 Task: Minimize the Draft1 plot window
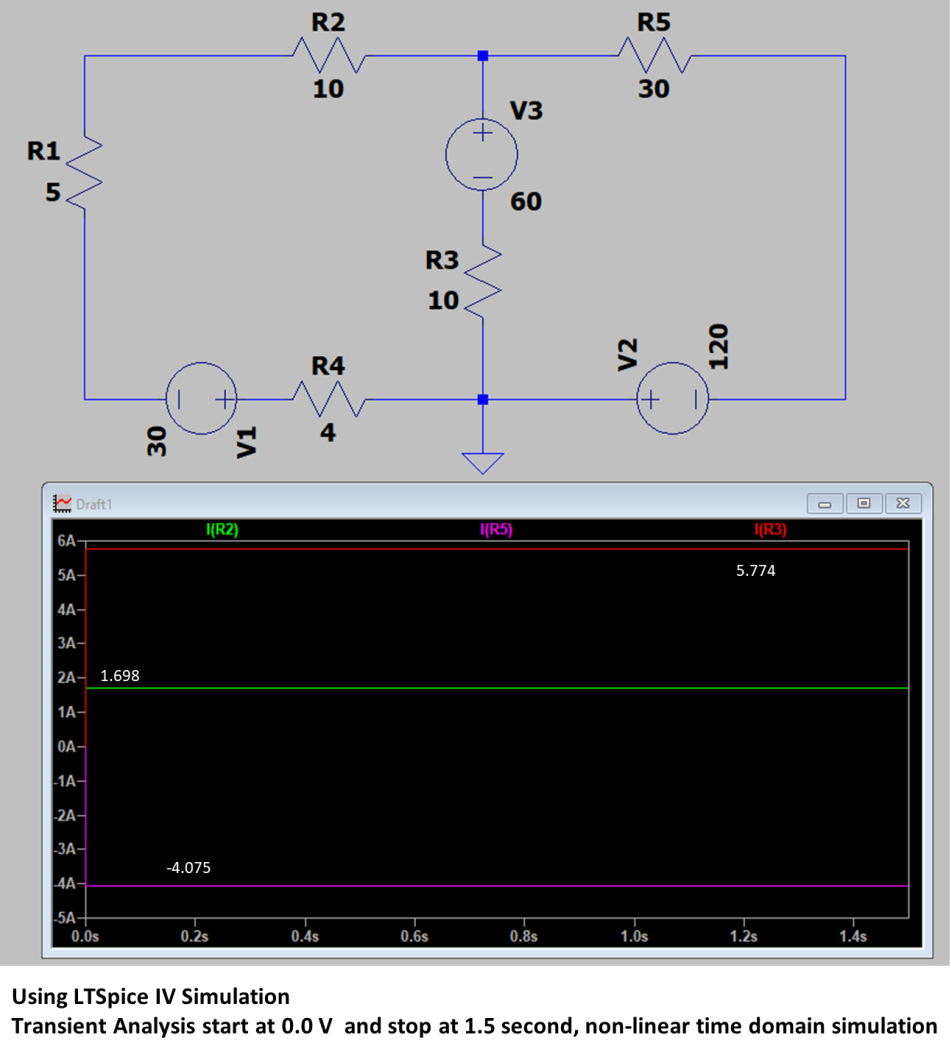[x=825, y=503]
